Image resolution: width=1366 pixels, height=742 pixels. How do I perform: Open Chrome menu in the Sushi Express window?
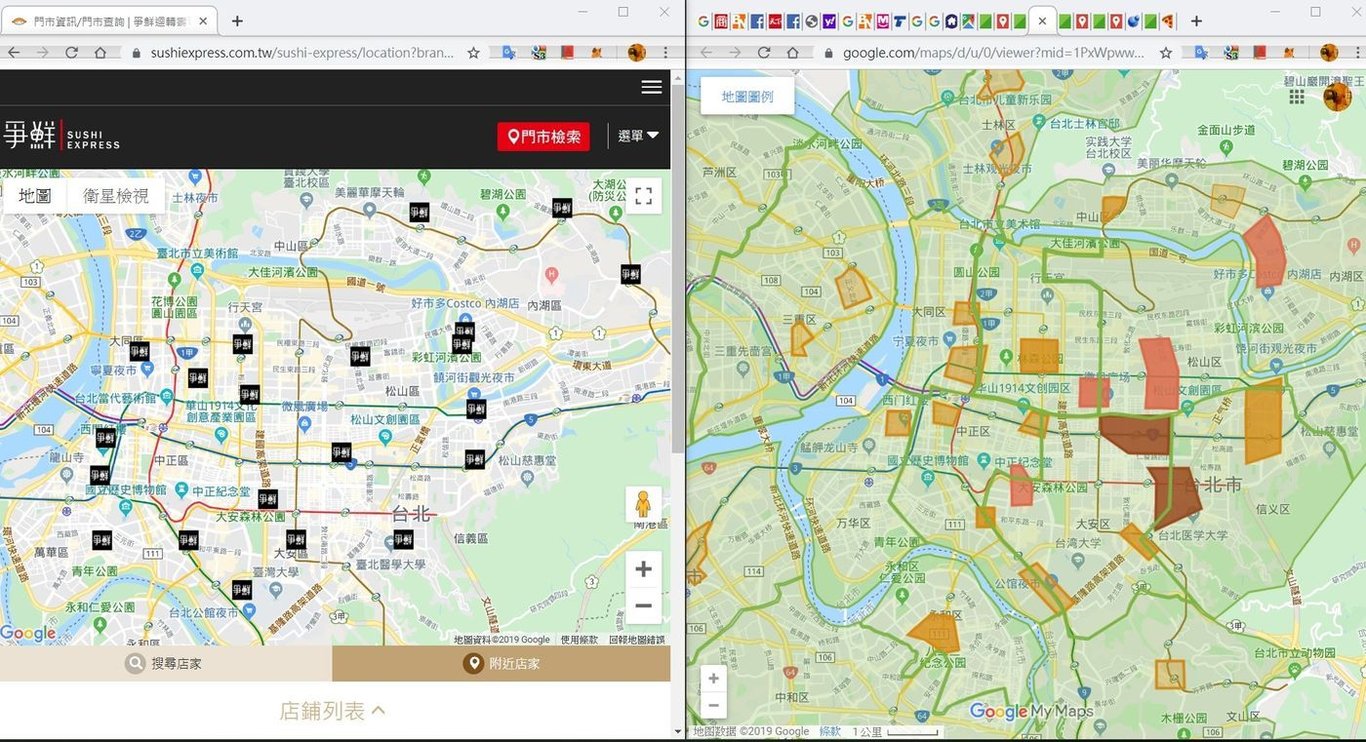(665, 52)
